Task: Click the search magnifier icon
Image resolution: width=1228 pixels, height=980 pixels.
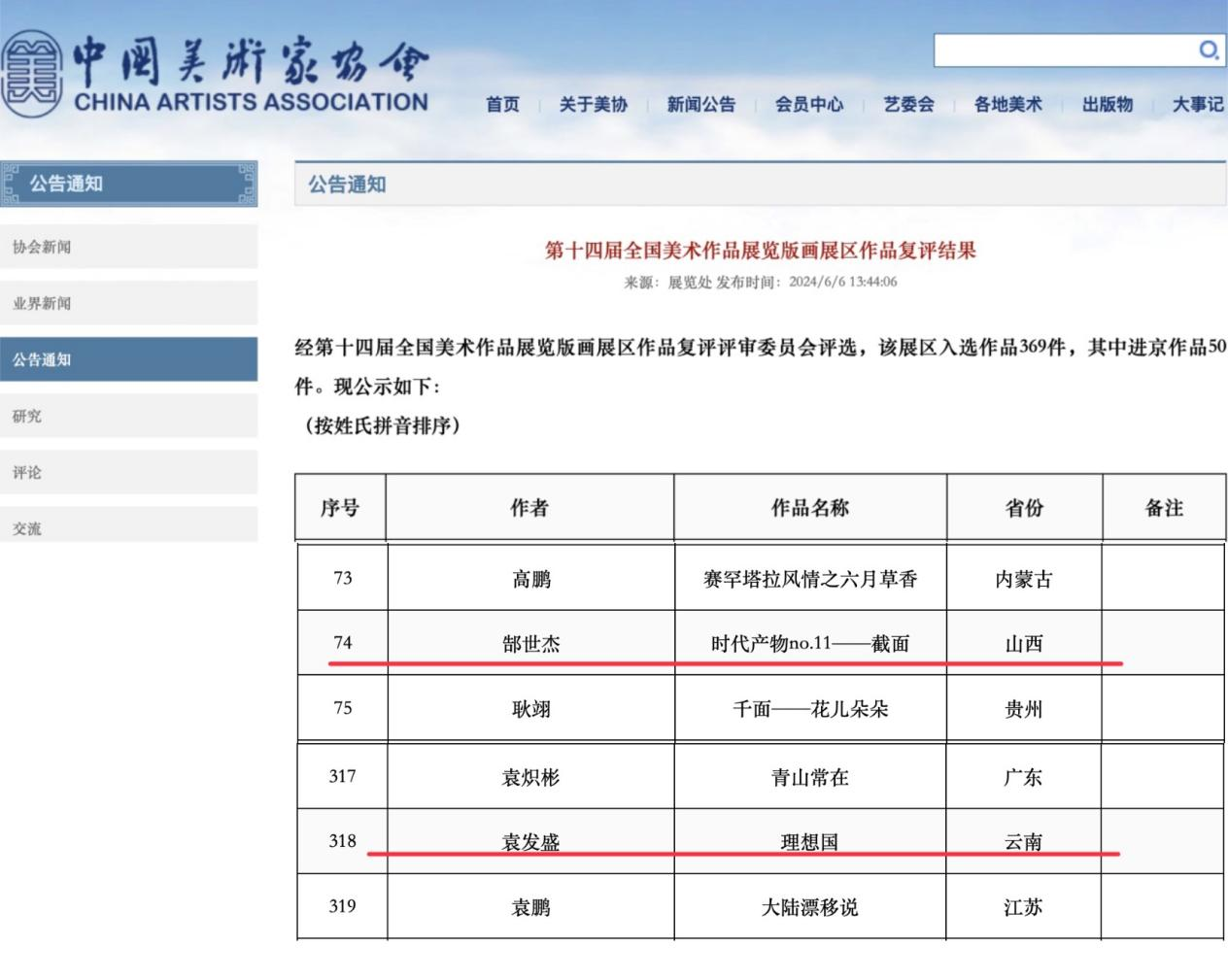Action: pyautogui.click(x=1208, y=50)
